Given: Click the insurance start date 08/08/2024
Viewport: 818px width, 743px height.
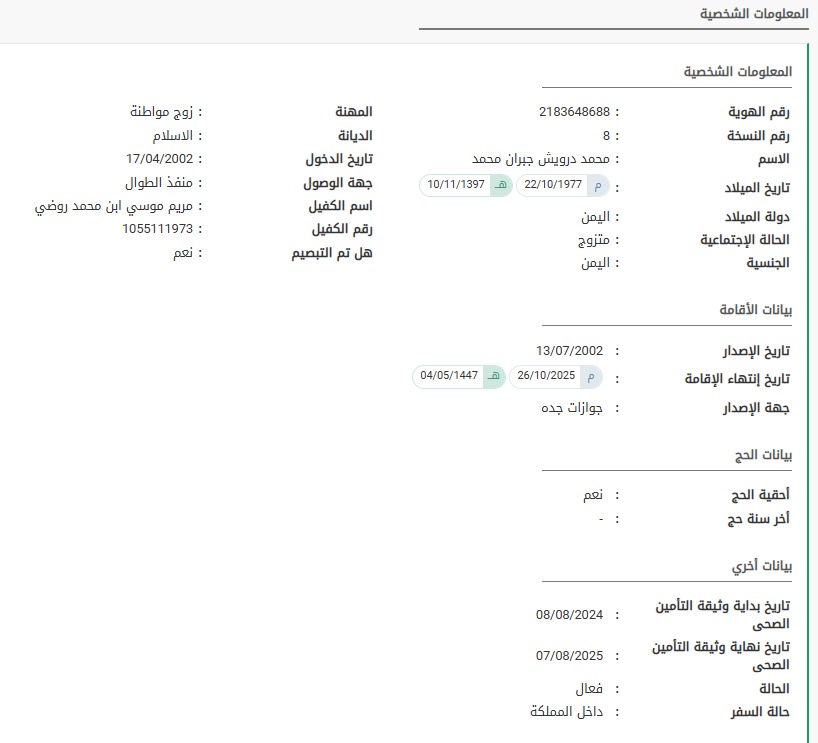Looking at the screenshot, I should tap(569, 615).
